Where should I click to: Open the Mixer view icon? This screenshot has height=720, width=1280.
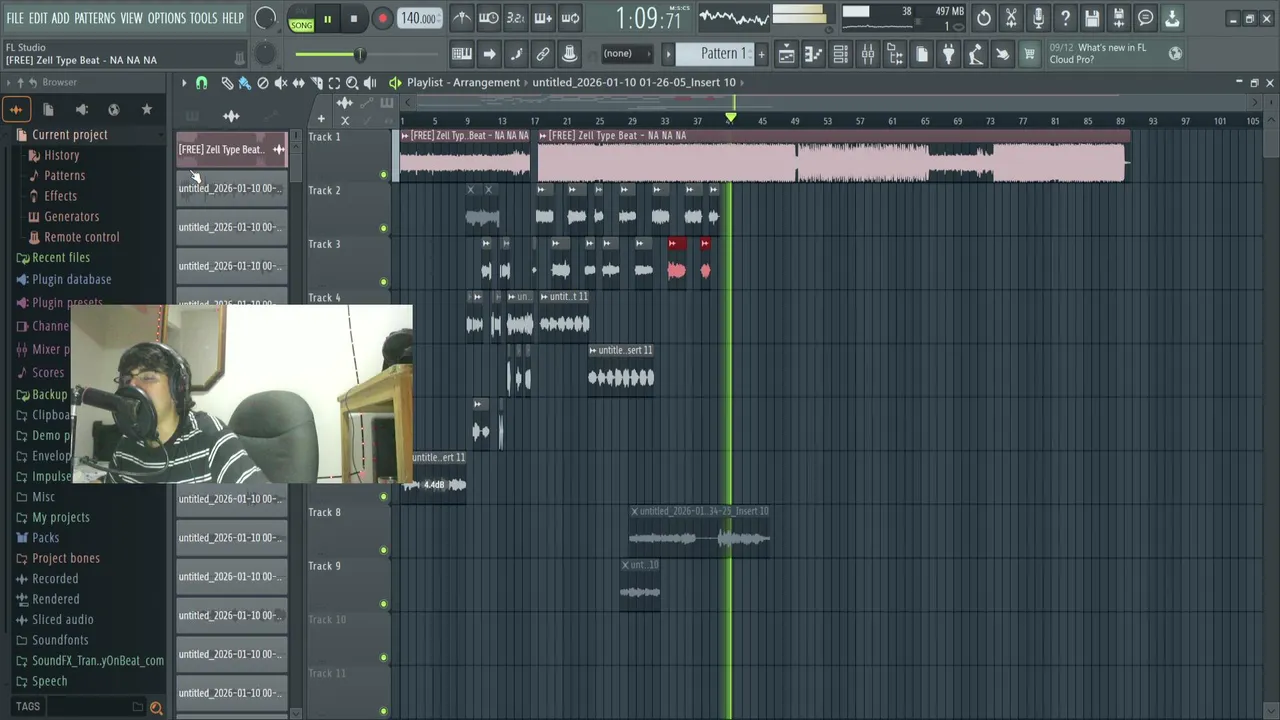(x=868, y=54)
